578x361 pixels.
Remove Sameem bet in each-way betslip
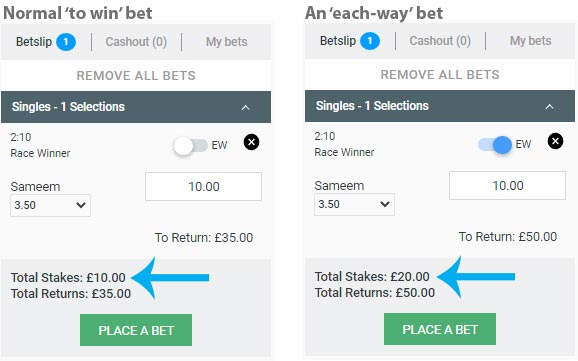point(555,141)
